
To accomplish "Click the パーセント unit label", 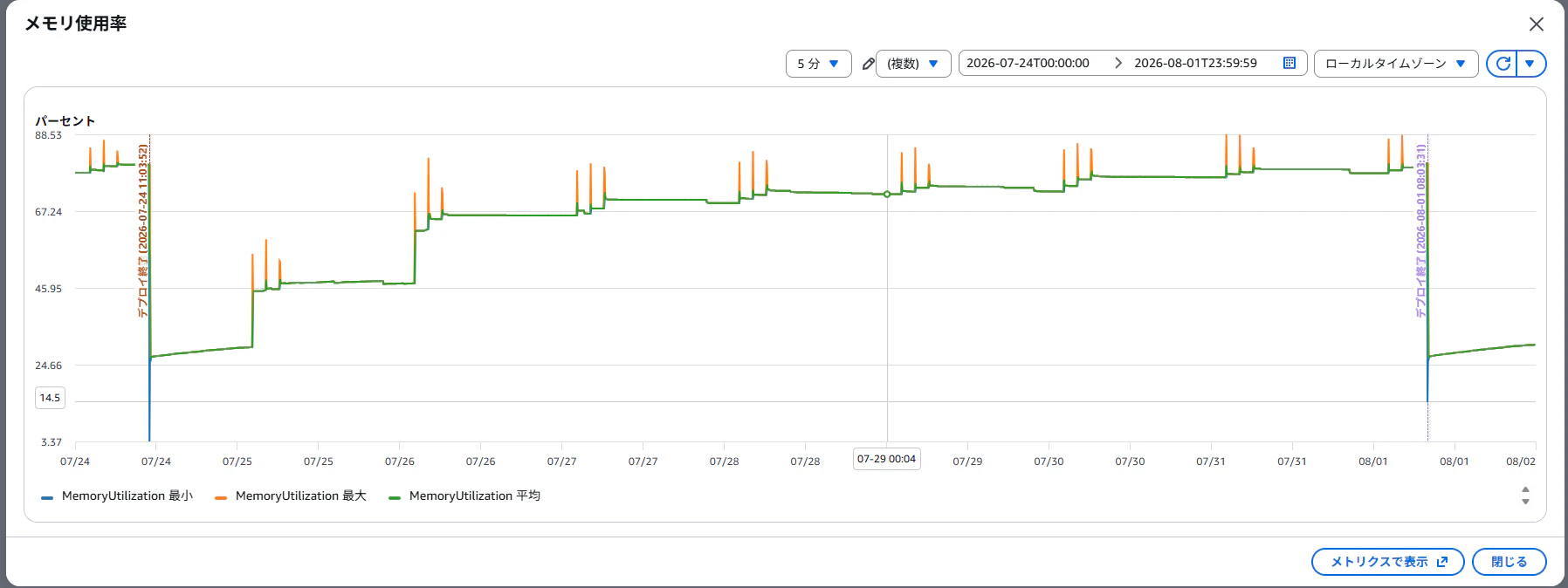I will 65,121.
